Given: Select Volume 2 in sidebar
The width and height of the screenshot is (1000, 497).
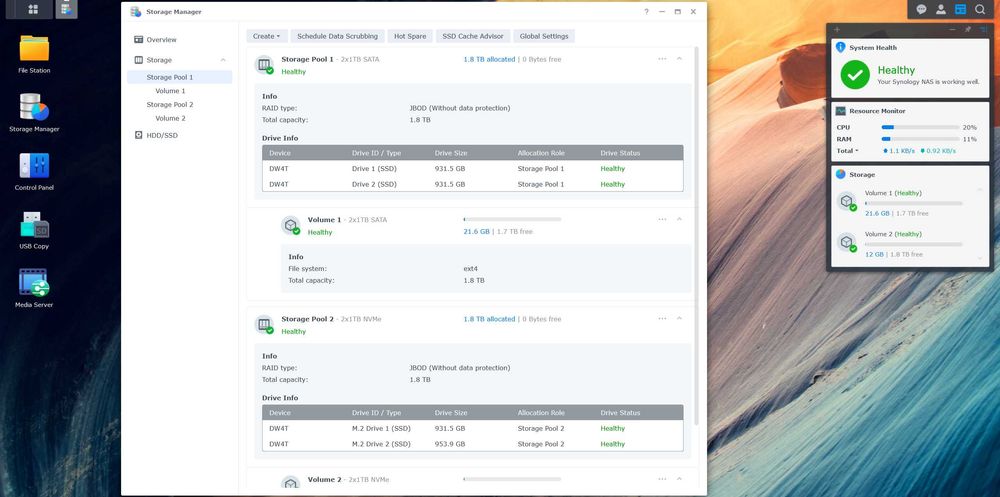Looking at the screenshot, I should [x=170, y=118].
